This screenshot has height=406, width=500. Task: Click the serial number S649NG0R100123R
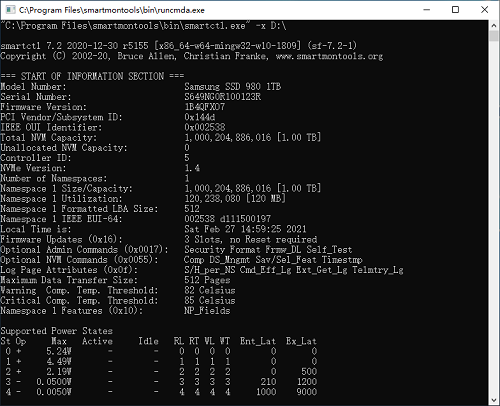point(223,97)
